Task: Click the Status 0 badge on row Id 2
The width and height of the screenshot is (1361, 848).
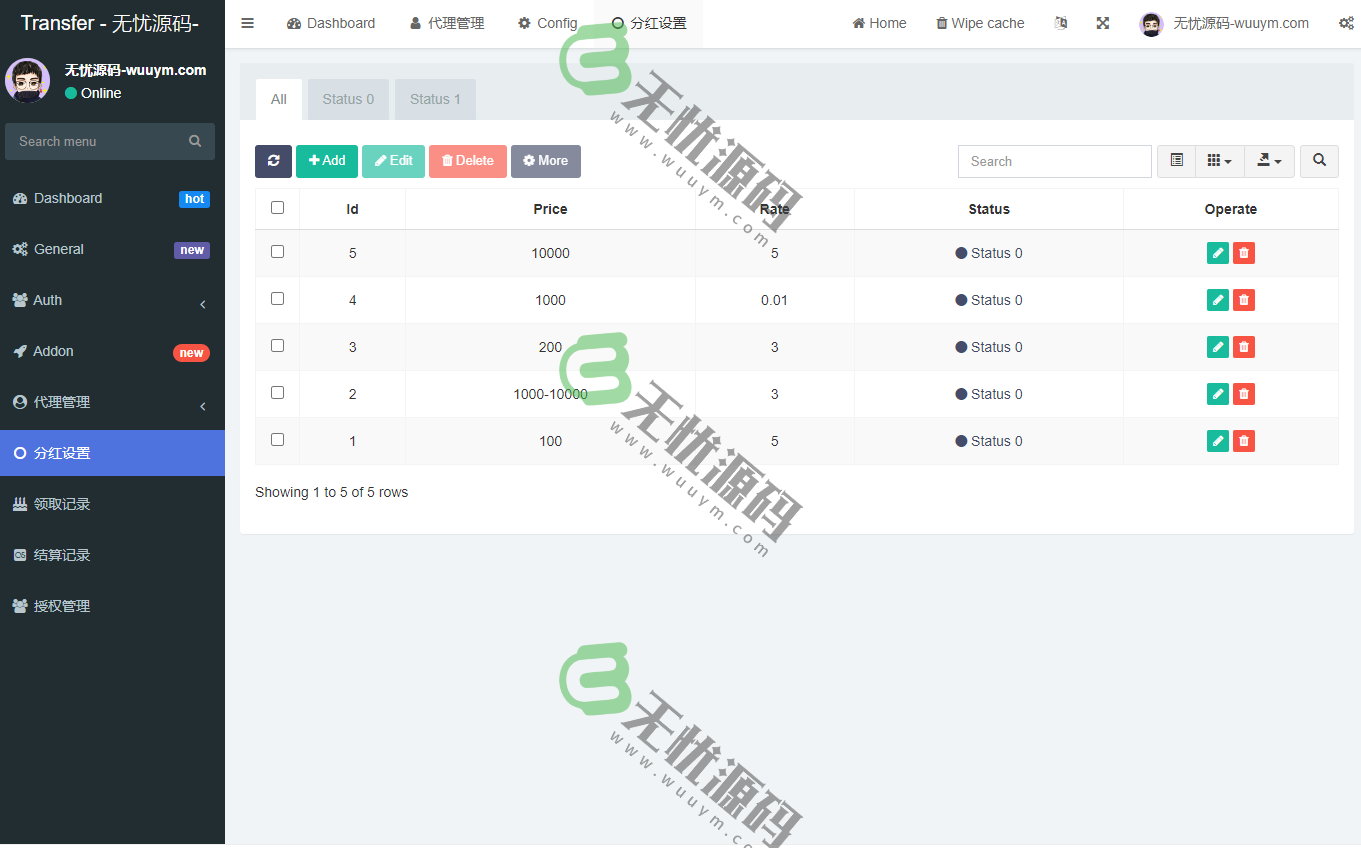Action: pyautogui.click(x=988, y=393)
